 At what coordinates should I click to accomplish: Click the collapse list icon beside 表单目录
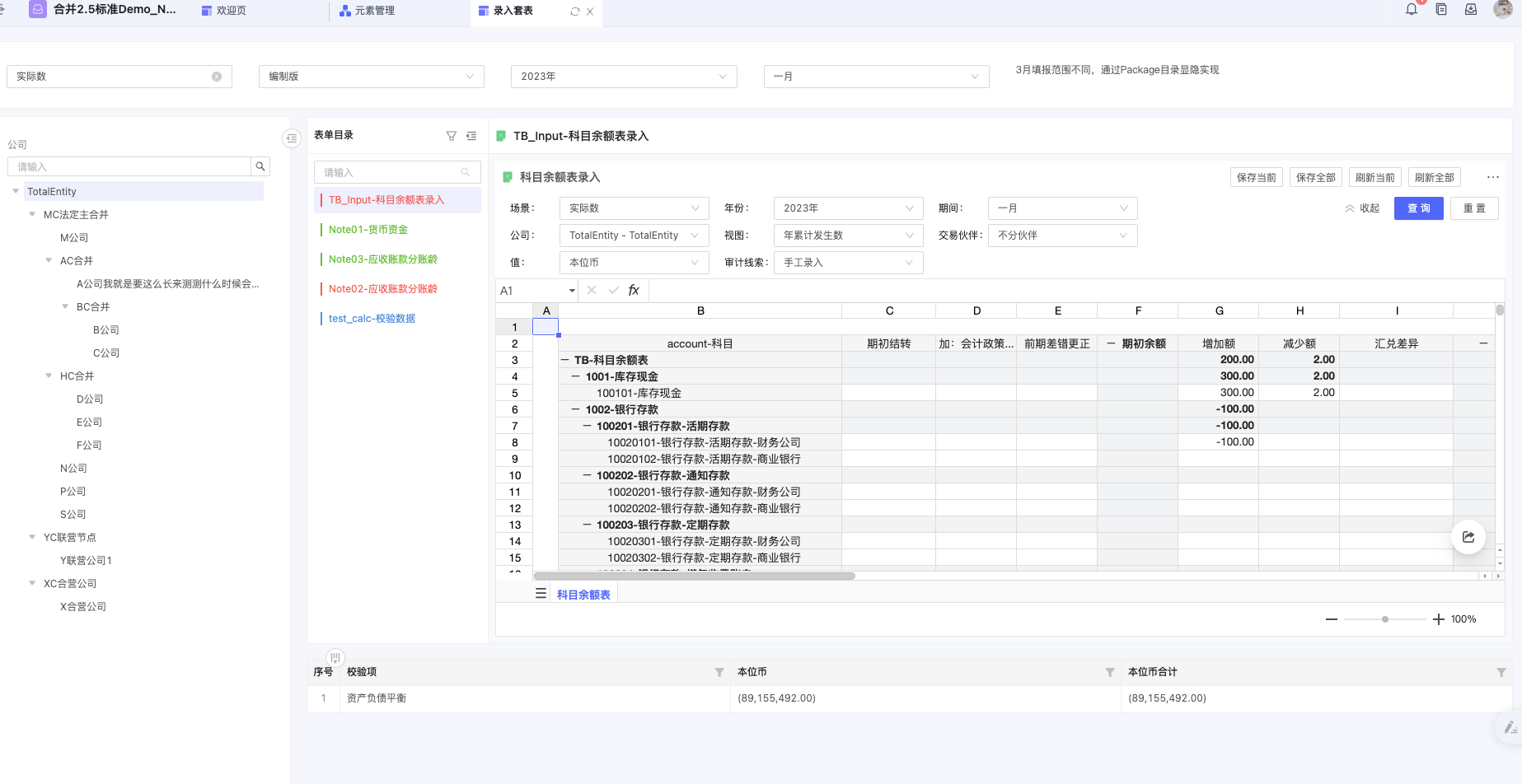tap(471, 136)
